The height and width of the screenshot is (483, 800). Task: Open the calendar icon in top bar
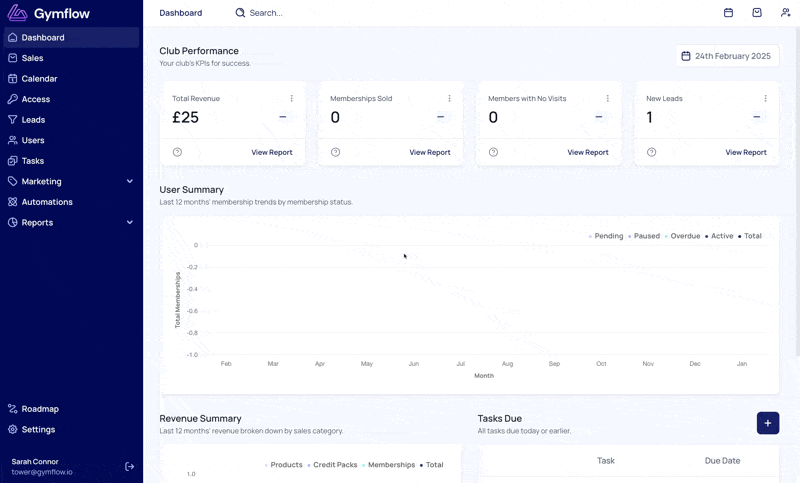pos(728,13)
